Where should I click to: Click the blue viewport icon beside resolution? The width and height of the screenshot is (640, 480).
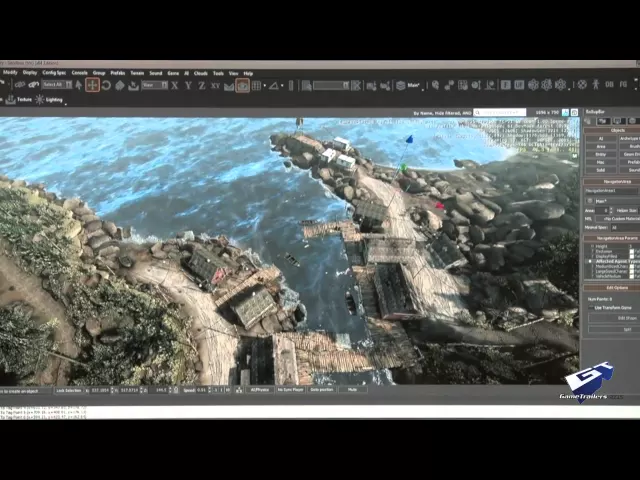pyautogui.click(x=565, y=112)
